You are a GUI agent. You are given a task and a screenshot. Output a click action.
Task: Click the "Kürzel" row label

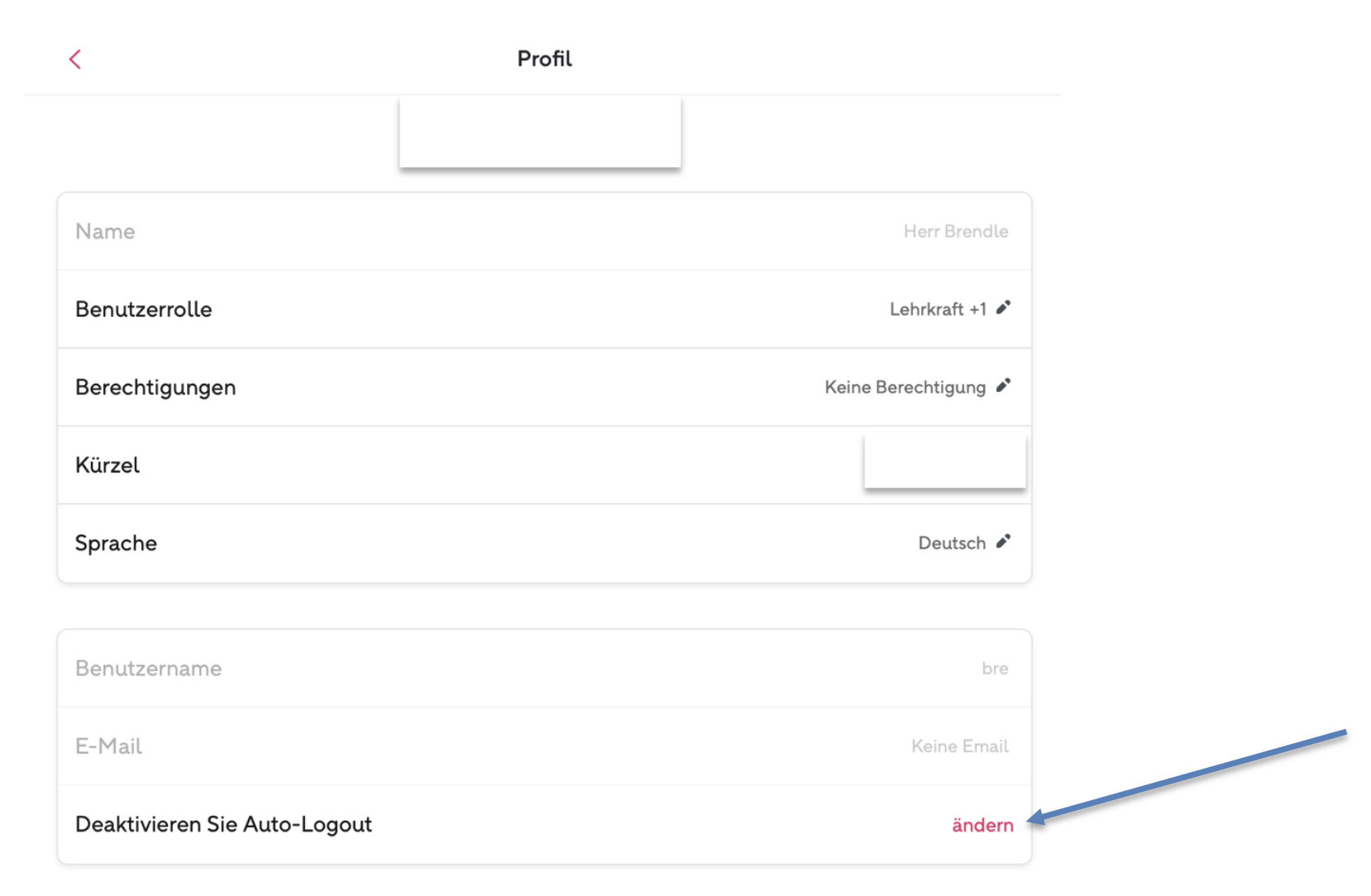pyautogui.click(x=107, y=465)
